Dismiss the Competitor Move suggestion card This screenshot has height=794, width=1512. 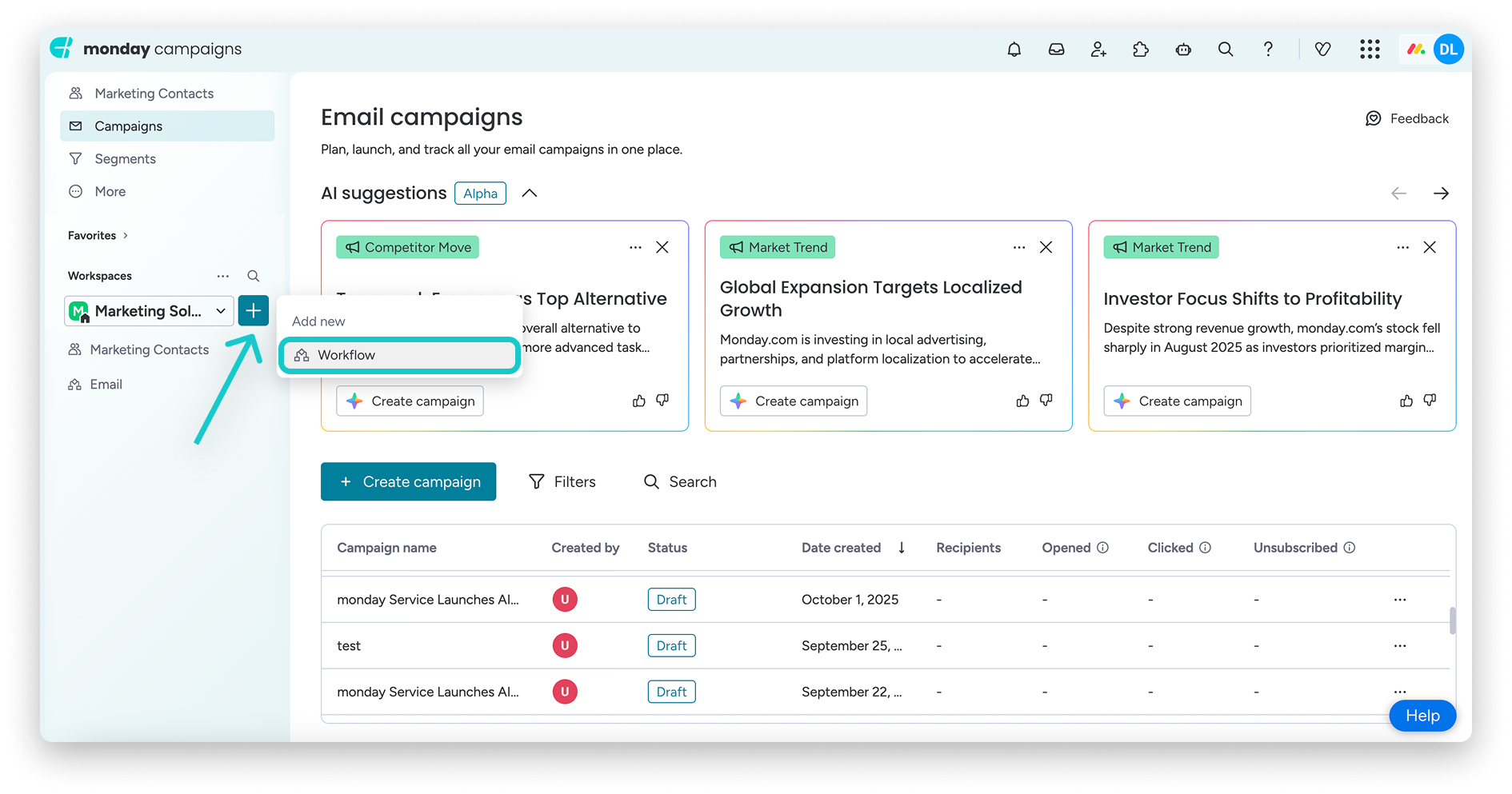tap(662, 247)
